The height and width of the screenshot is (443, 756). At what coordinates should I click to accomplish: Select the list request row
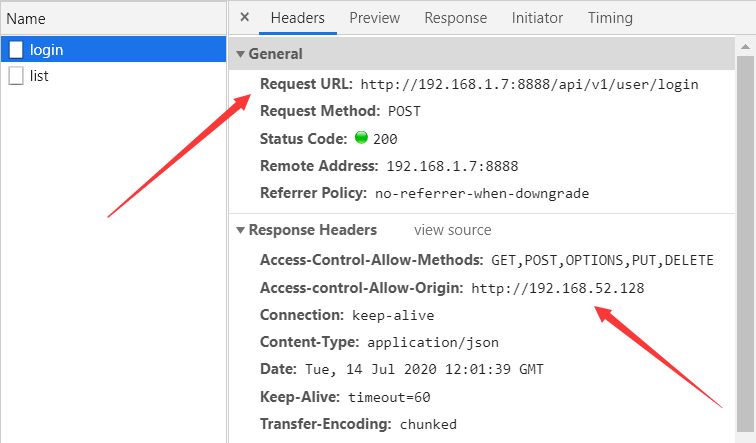pyautogui.click(x=113, y=76)
